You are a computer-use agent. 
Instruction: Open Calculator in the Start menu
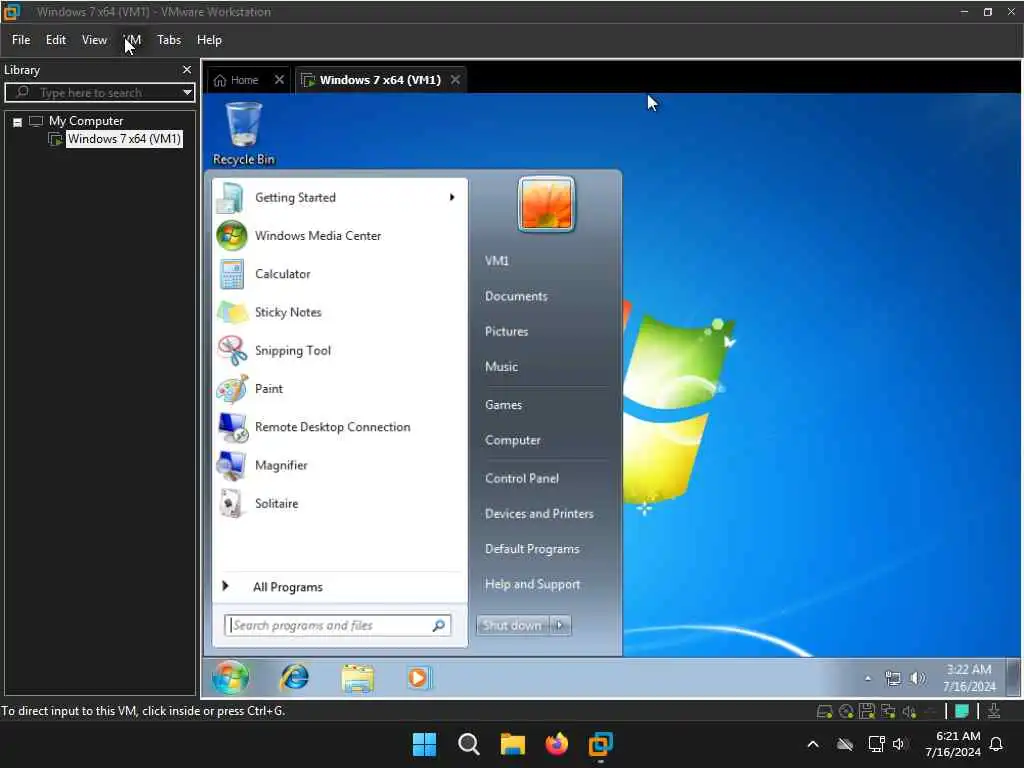coord(340,274)
